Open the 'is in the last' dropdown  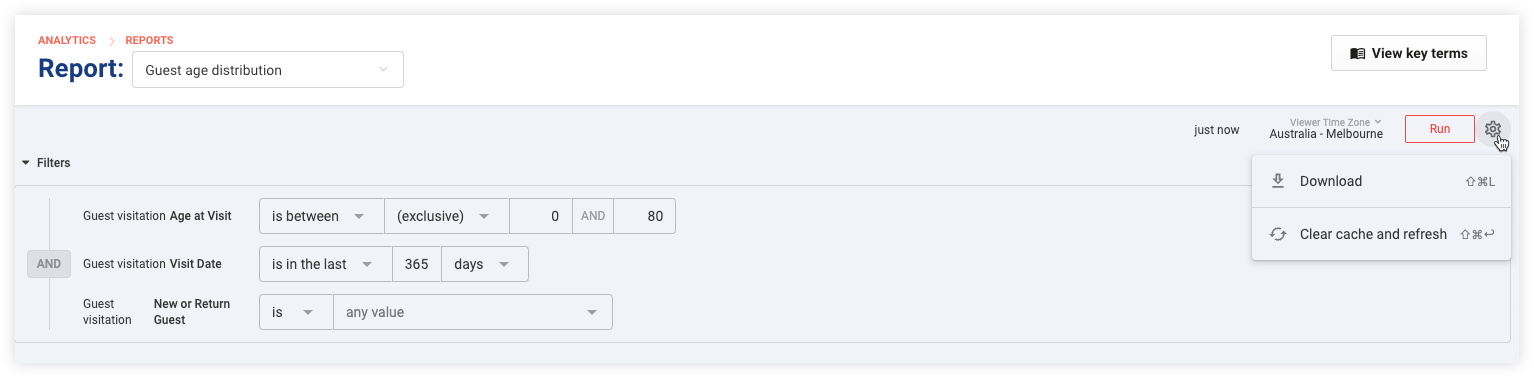coord(326,264)
